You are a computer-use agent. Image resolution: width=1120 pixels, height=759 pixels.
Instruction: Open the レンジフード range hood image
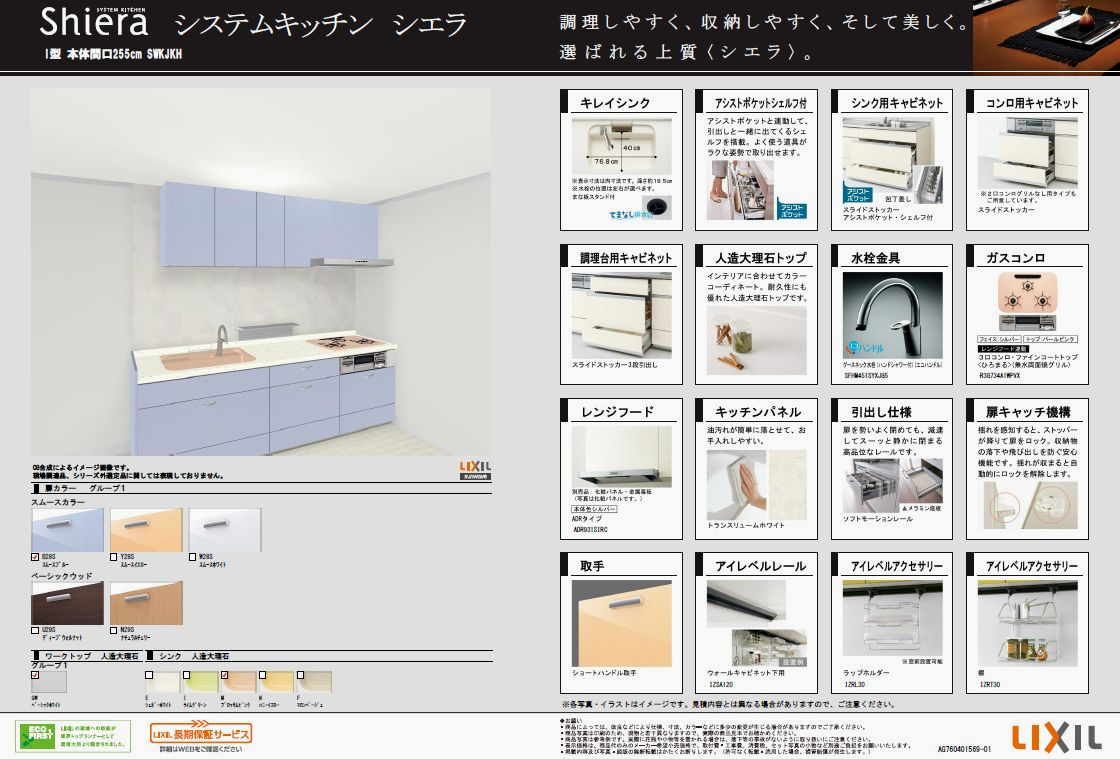621,456
